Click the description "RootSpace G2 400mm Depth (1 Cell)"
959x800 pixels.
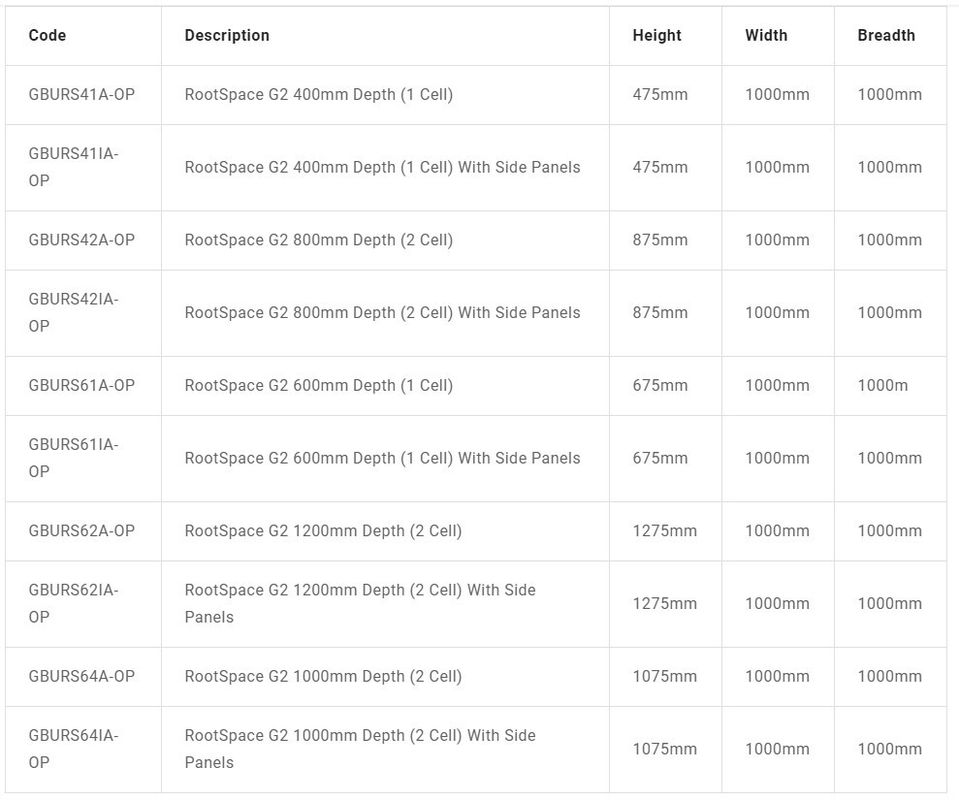[318, 95]
